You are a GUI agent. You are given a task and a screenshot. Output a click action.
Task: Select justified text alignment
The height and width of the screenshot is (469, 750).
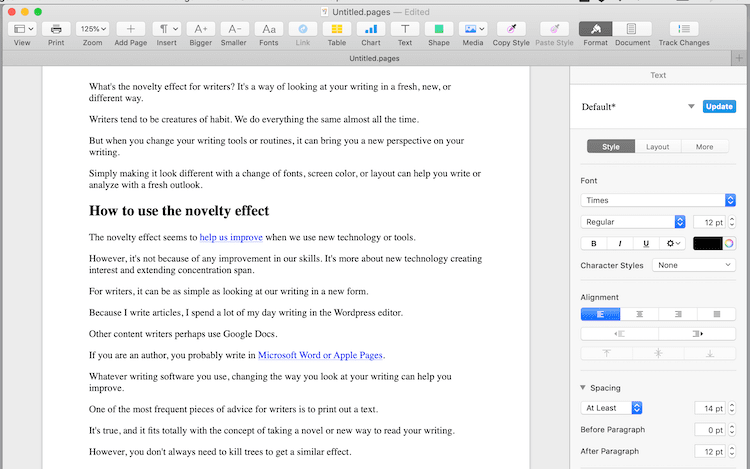(717, 314)
